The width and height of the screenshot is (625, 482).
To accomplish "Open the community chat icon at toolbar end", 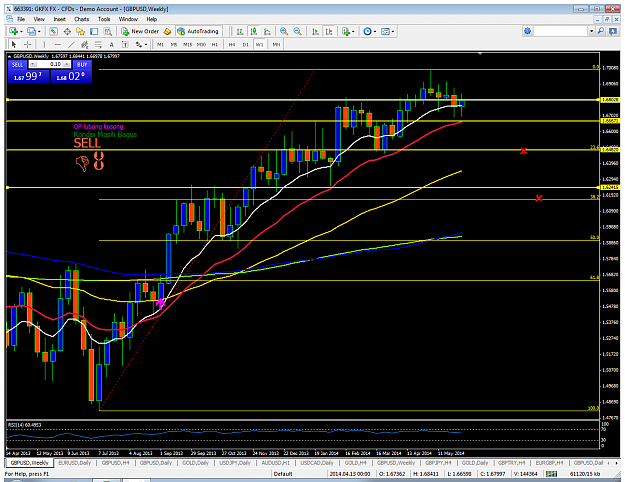I will click(613, 31).
